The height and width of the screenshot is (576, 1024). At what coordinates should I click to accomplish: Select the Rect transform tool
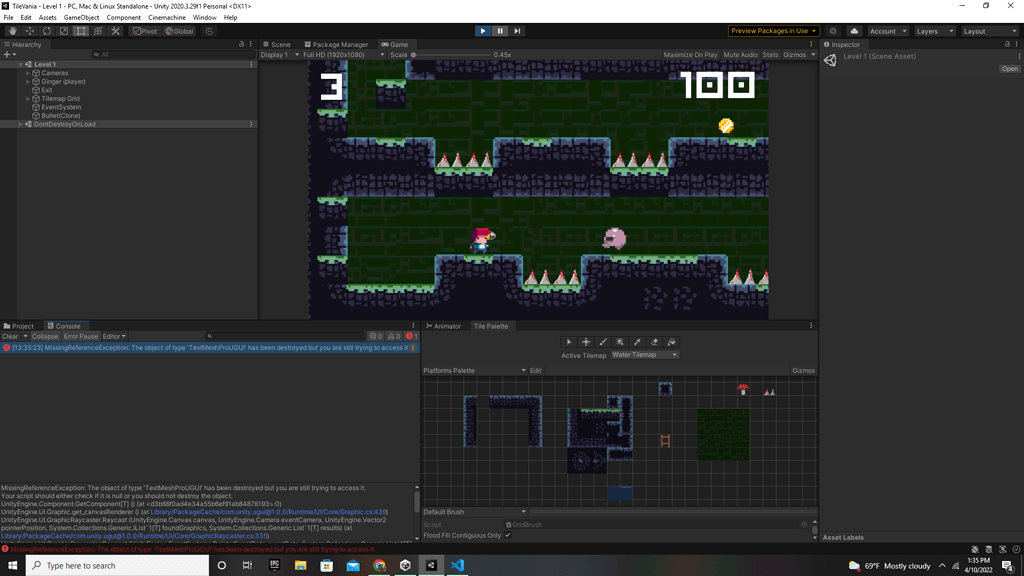coord(80,31)
